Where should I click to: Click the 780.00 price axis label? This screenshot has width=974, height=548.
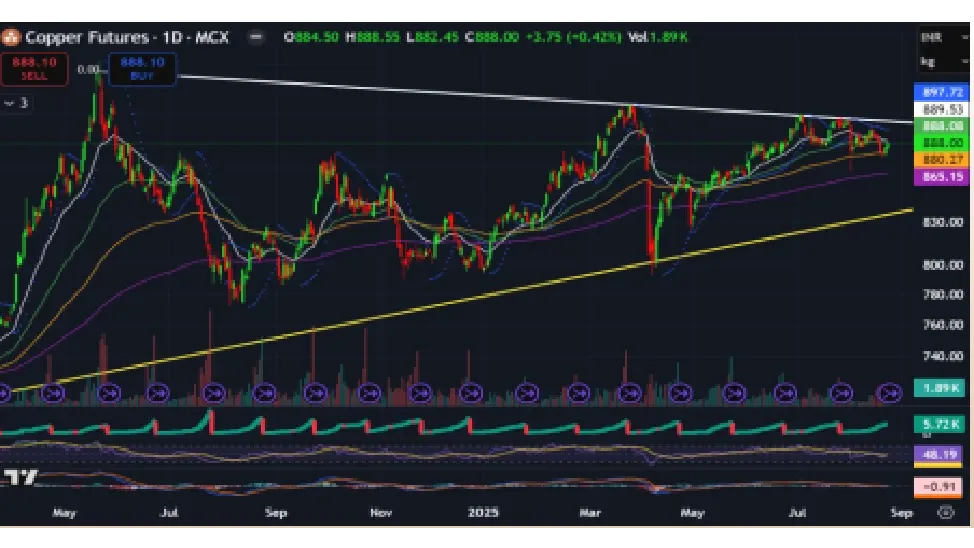click(943, 294)
